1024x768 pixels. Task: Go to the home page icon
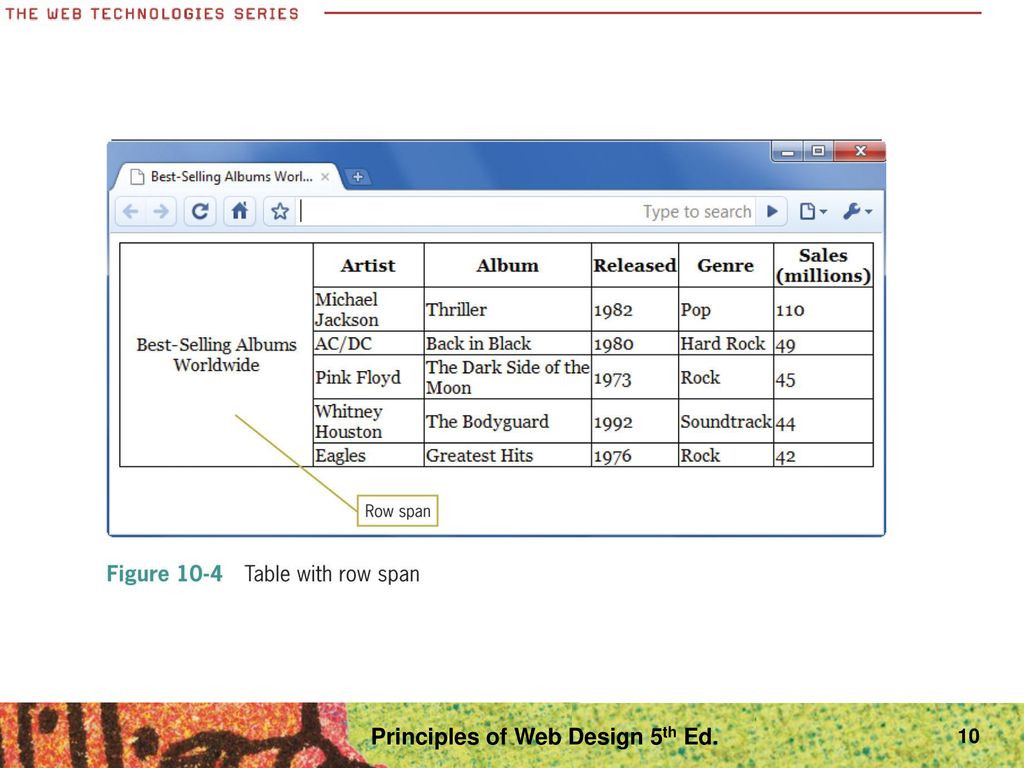coord(239,212)
